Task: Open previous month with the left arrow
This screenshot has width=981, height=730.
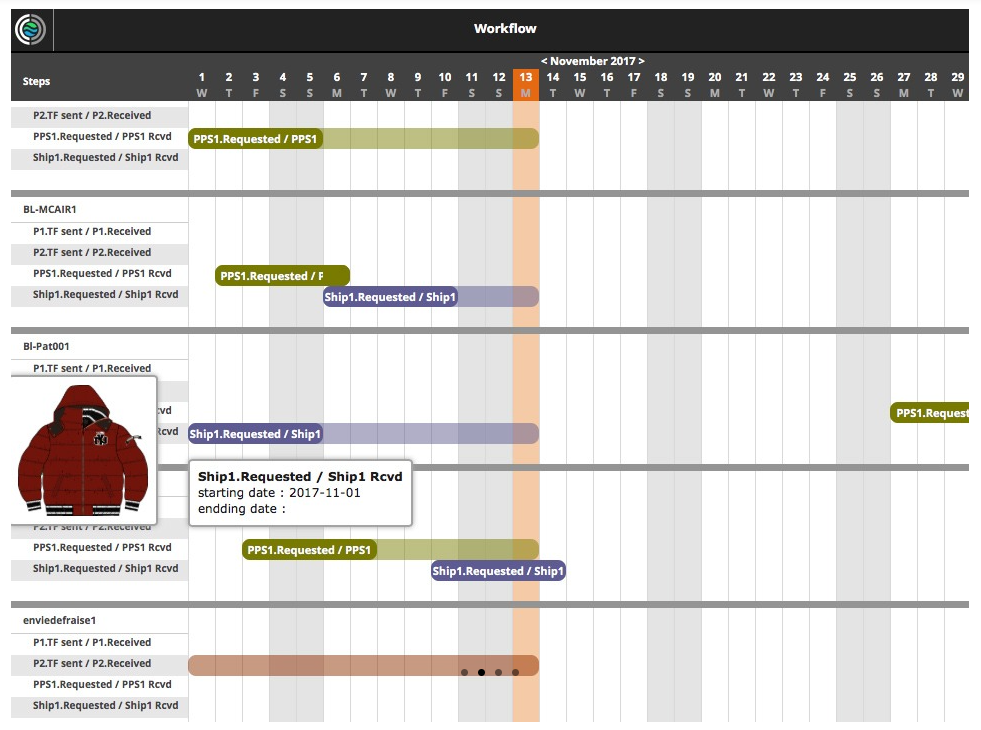Action: (x=547, y=60)
